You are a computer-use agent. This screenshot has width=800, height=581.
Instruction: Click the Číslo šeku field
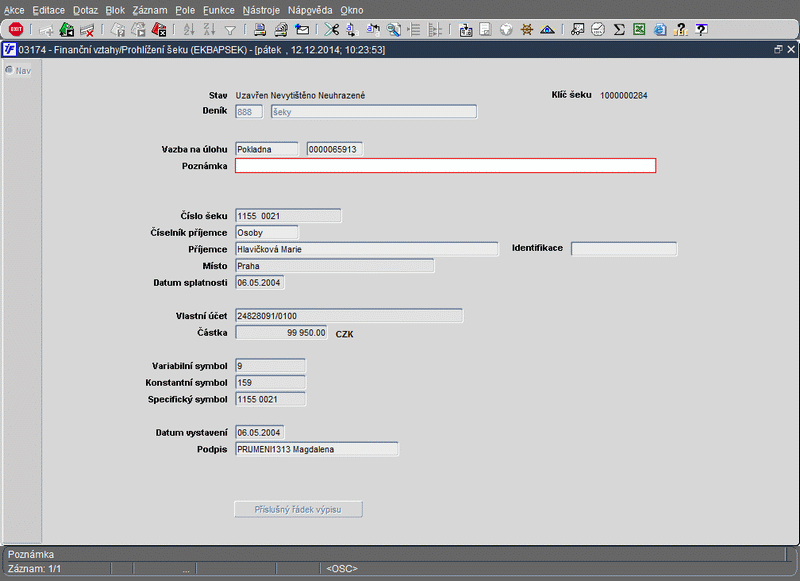click(288, 216)
